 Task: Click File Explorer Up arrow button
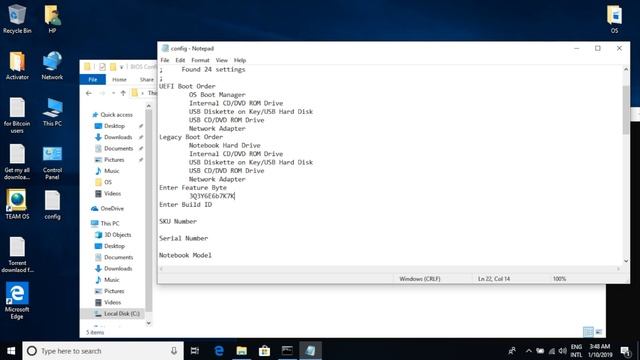[x=123, y=93]
